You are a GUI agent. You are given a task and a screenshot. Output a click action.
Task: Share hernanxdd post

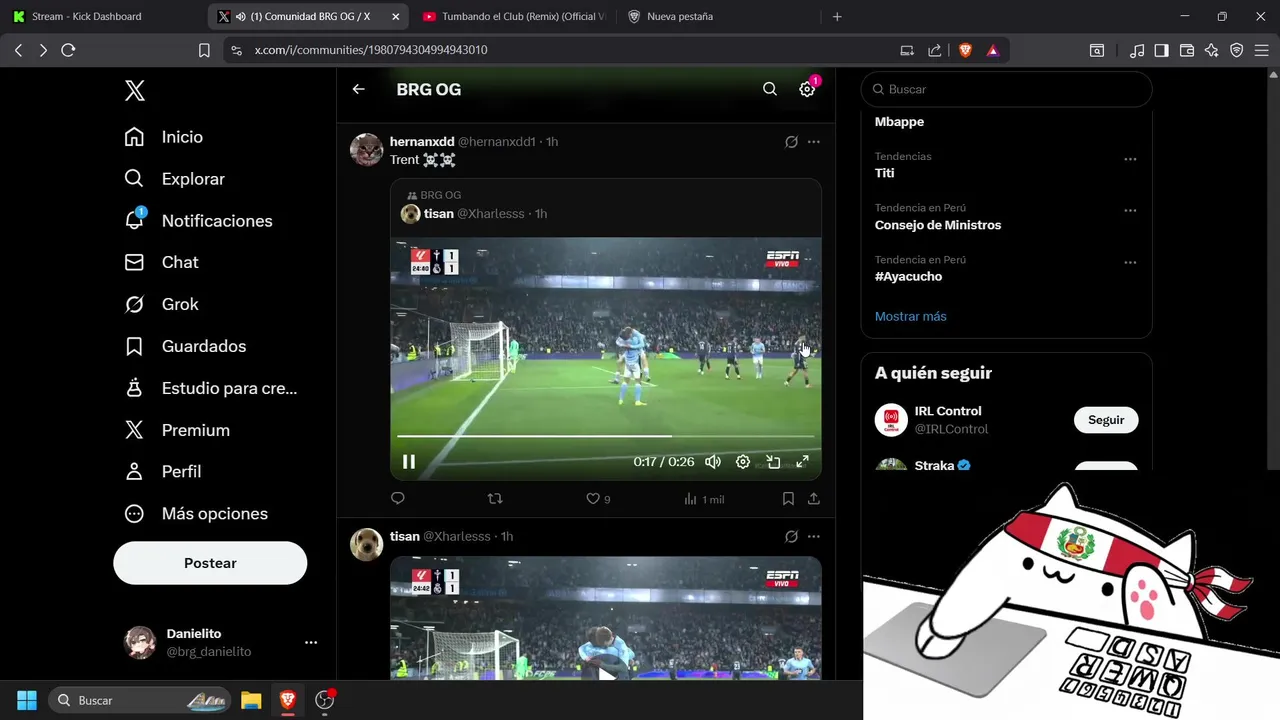tap(814, 498)
